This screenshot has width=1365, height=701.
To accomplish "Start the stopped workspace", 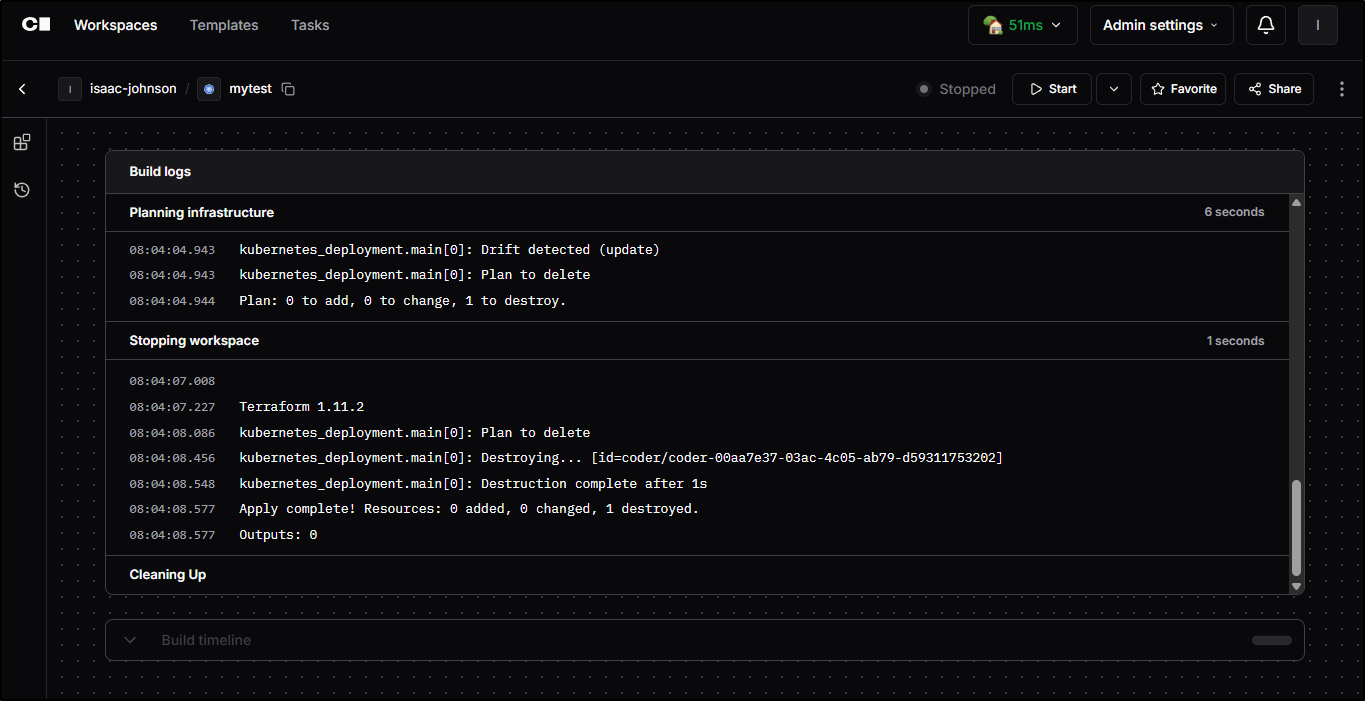I will (x=1051, y=89).
